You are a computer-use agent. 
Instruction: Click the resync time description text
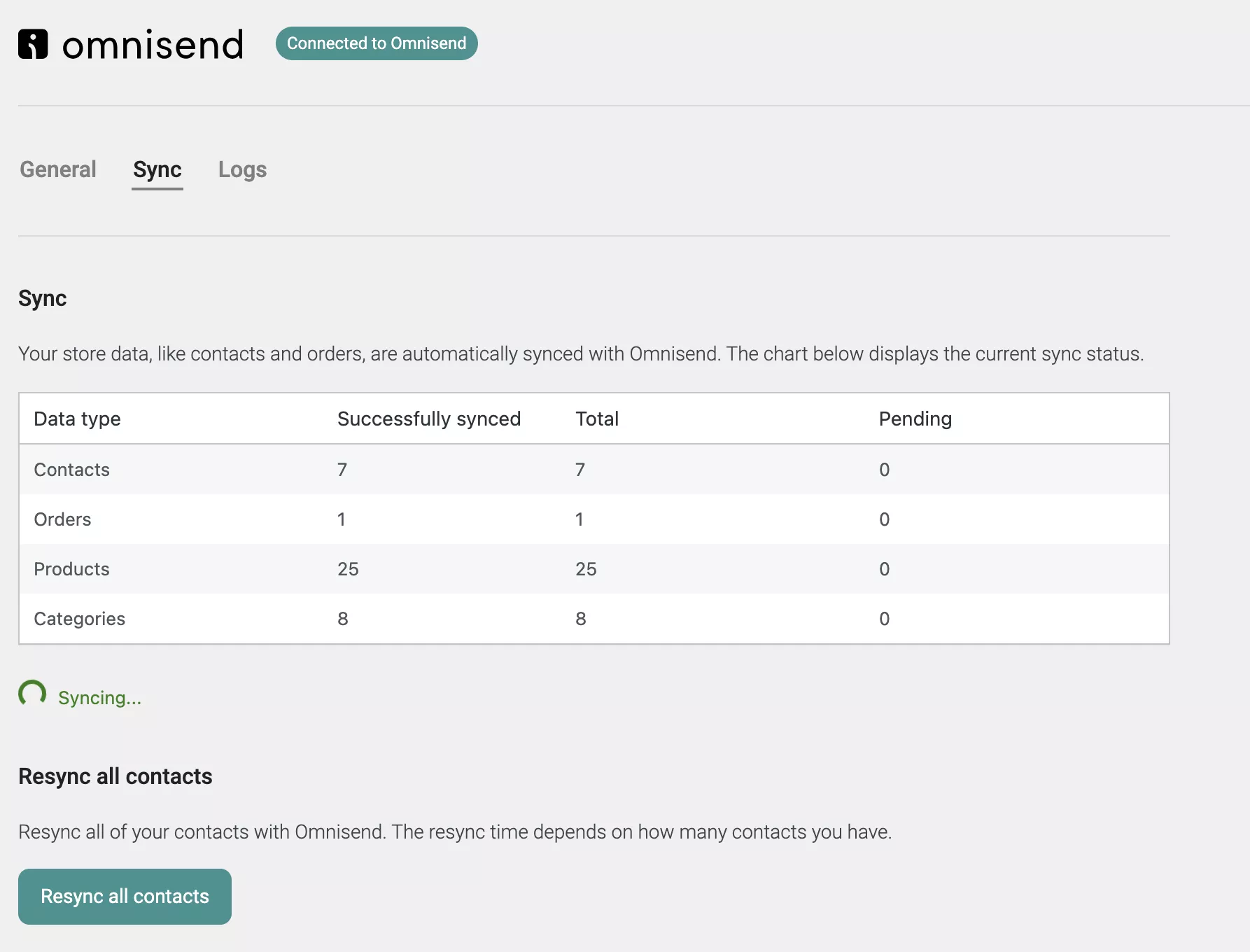(x=455, y=832)
